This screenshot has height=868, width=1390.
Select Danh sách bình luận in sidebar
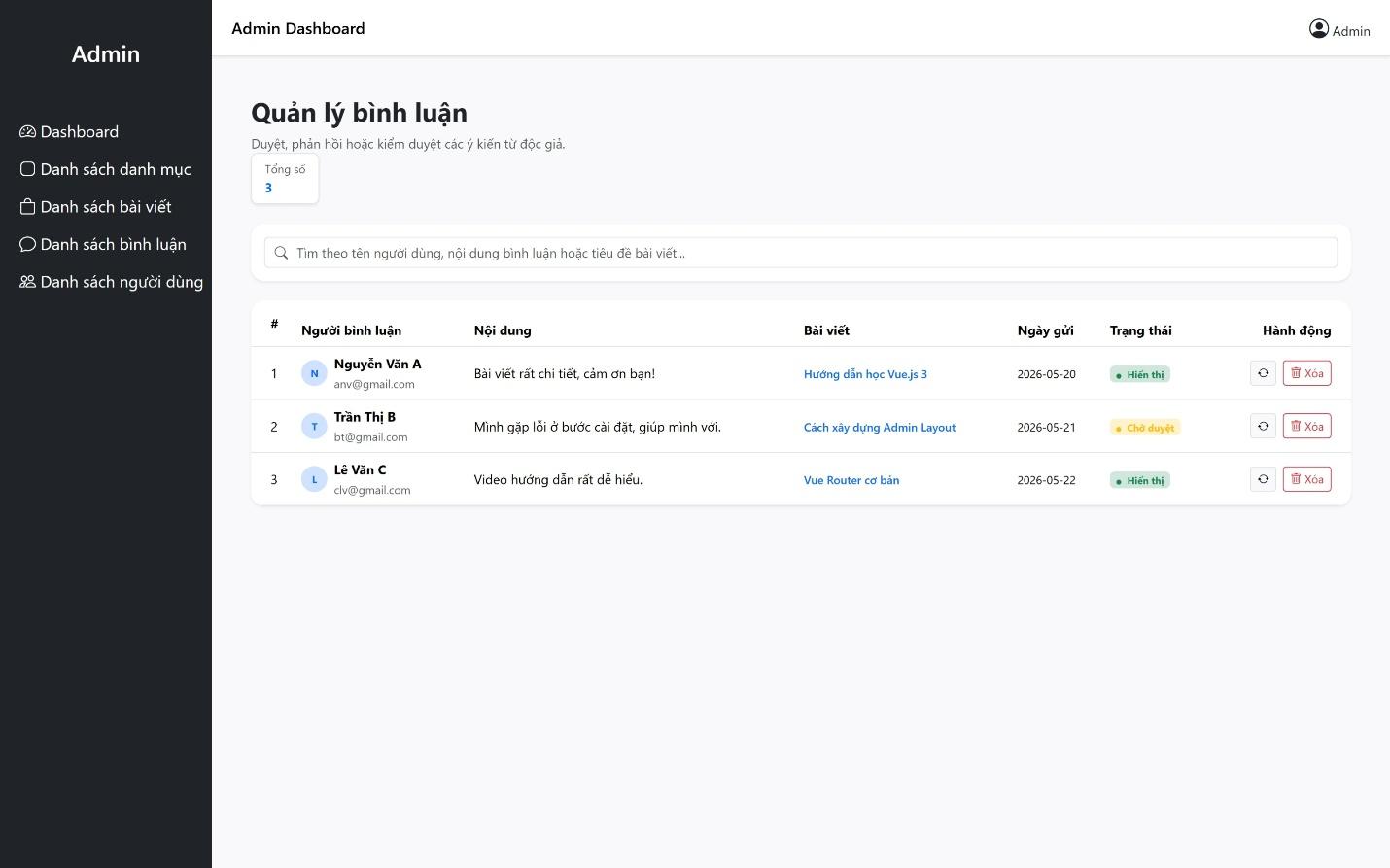coord(103,244)
